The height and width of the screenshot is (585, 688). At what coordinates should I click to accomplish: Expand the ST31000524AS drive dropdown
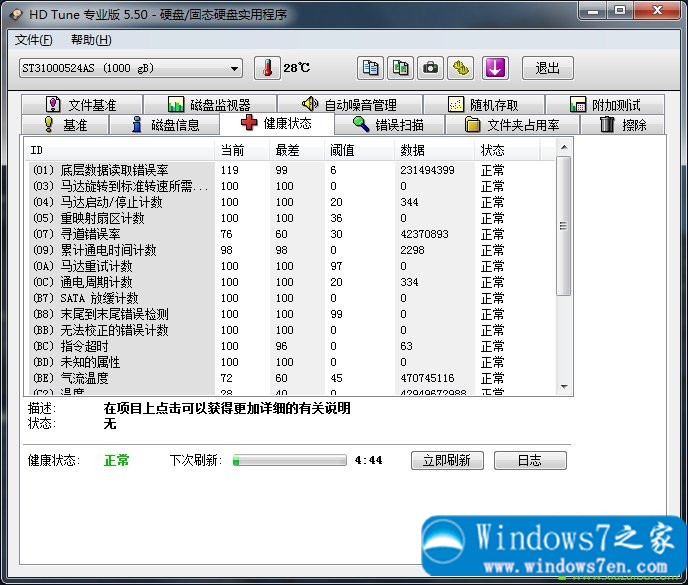[235, 68]
